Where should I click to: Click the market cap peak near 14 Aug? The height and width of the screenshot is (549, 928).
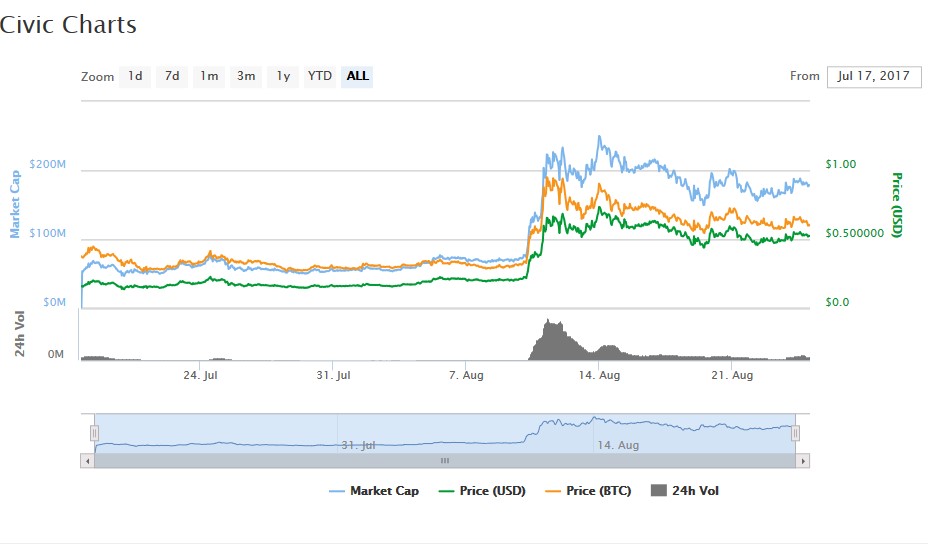[599, 137]
